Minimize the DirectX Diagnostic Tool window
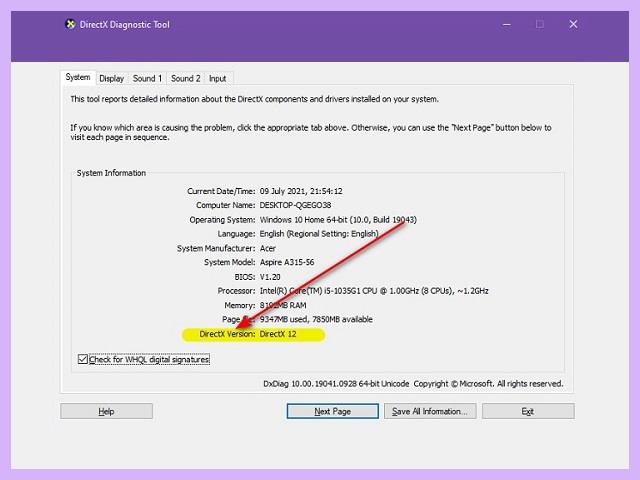This screenshot has width=640, height=480. click(x=507, y=24)
